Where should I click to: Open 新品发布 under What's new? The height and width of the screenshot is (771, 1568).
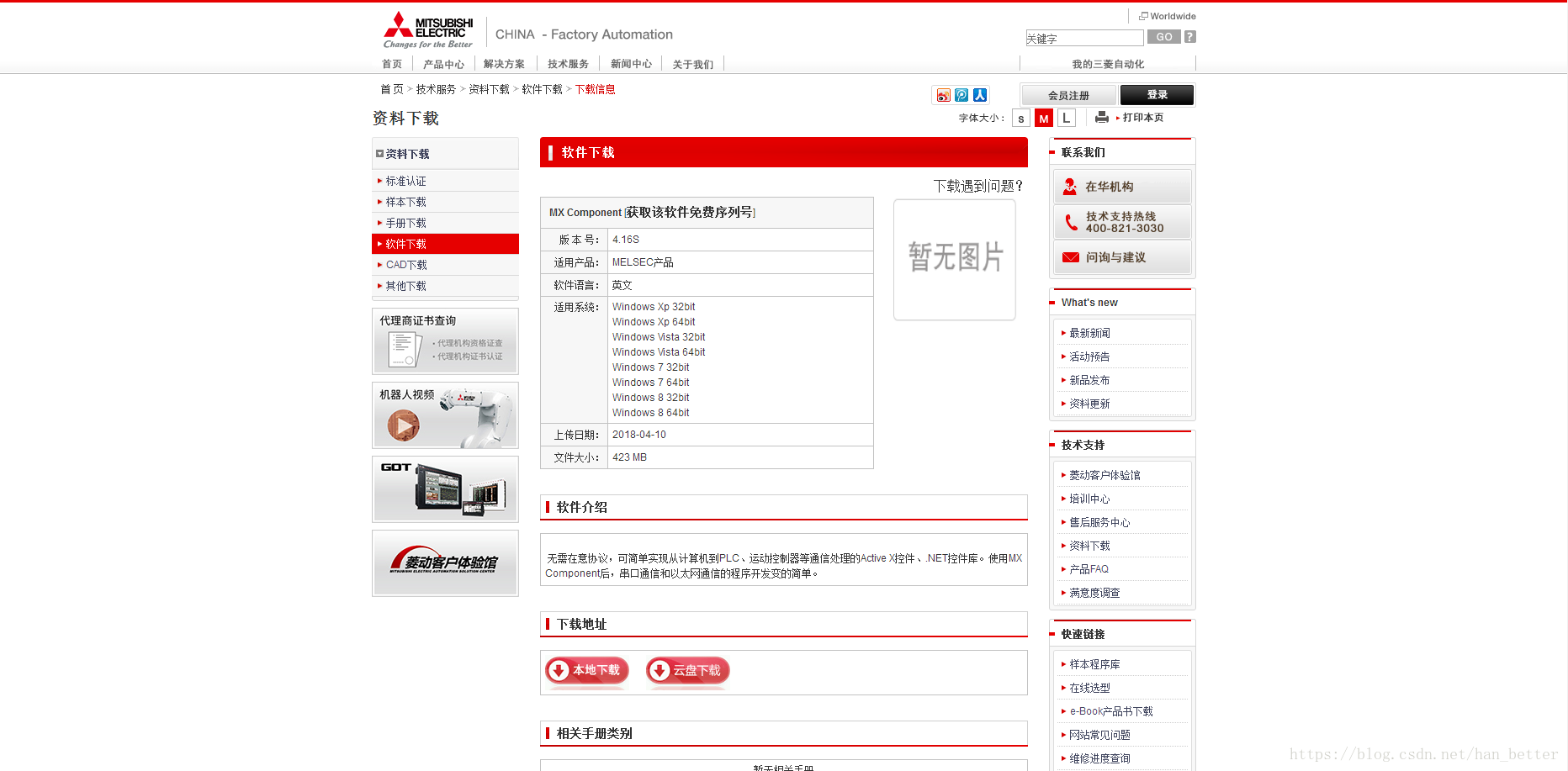(x=1089, y=380)
